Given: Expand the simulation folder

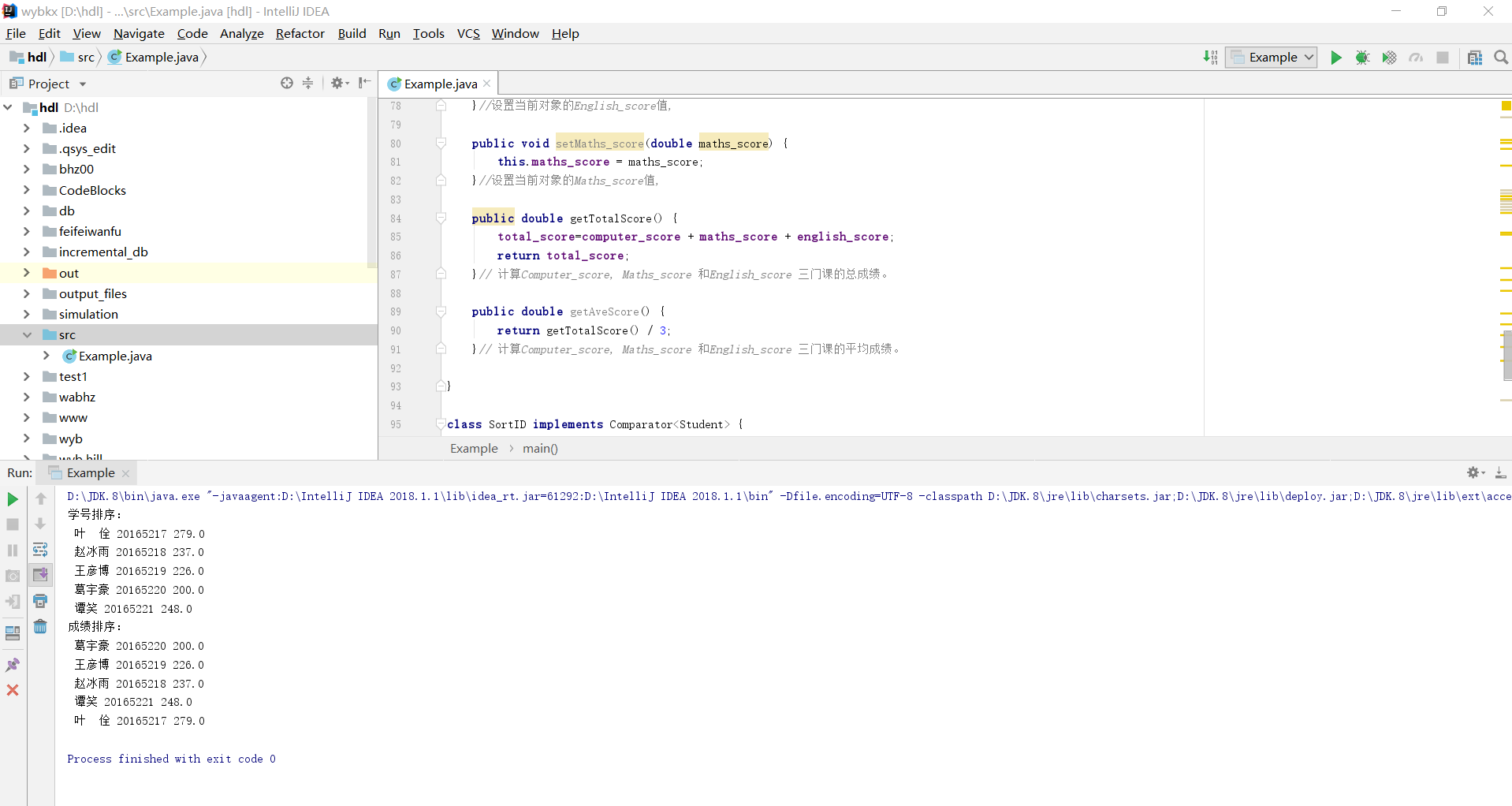Looking at the screenshot, I should 27,314.
